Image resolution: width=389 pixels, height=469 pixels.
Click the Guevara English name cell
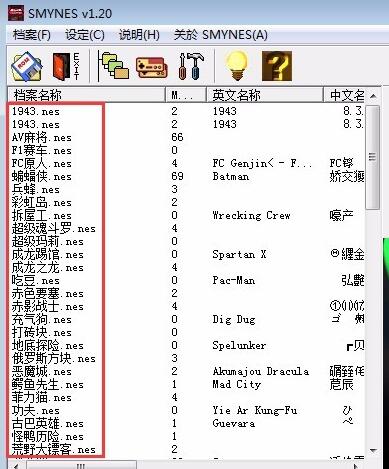[x=234, y=423]
